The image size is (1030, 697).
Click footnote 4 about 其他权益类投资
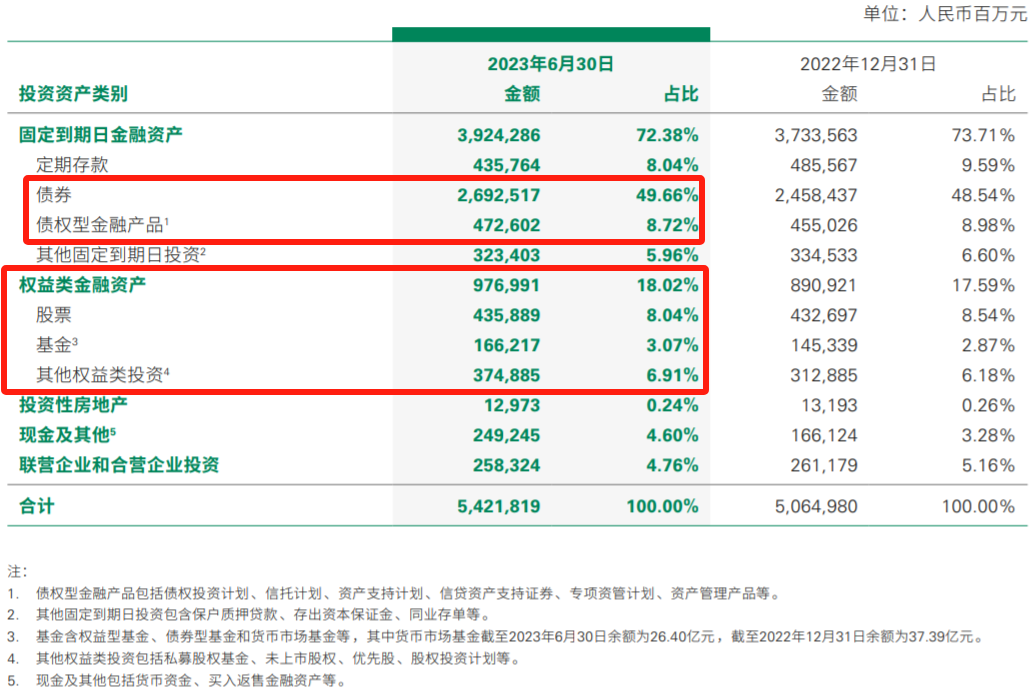(x=263, y=659)
